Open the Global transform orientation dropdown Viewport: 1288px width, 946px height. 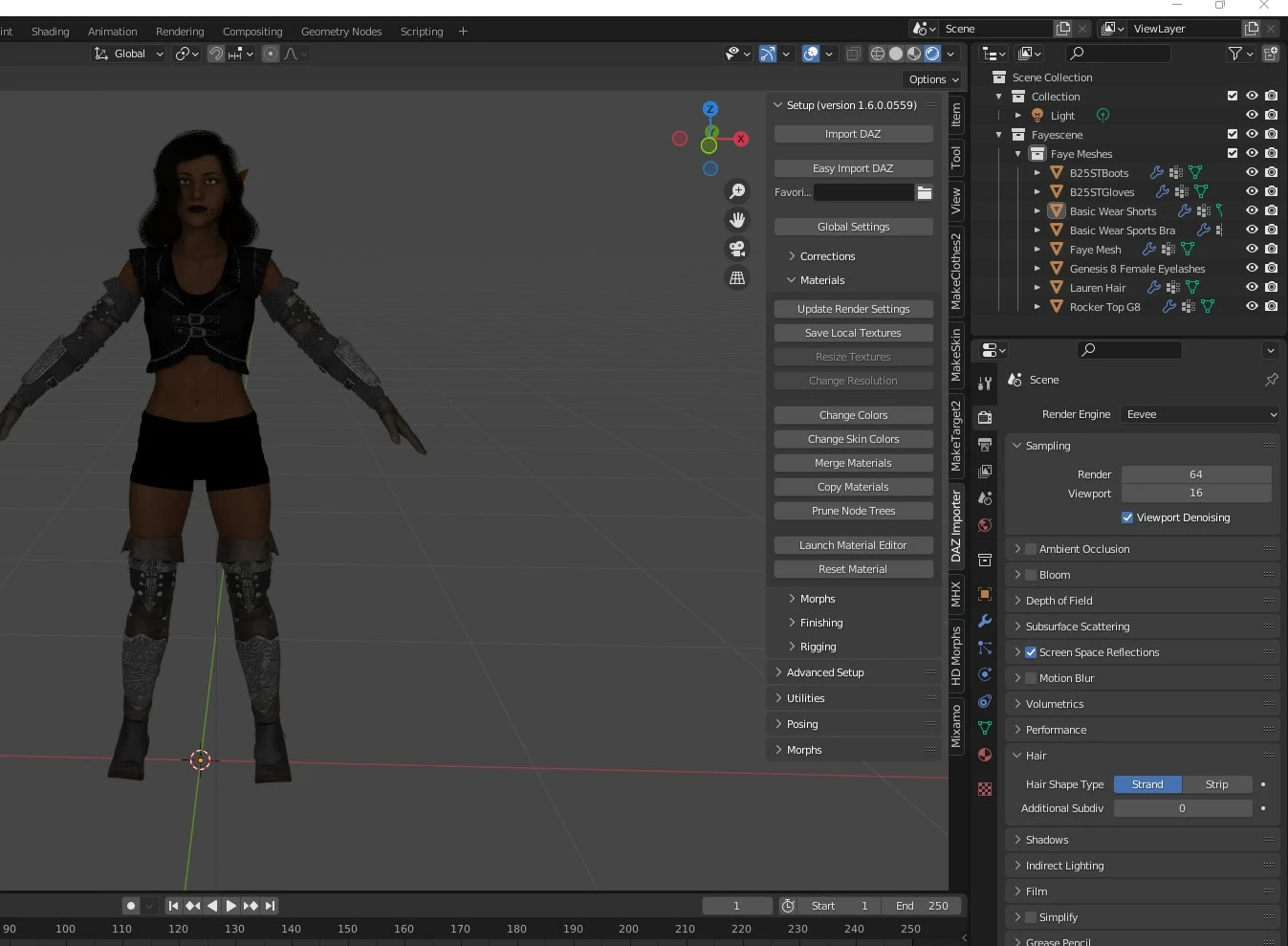click(x=129, y=54)
